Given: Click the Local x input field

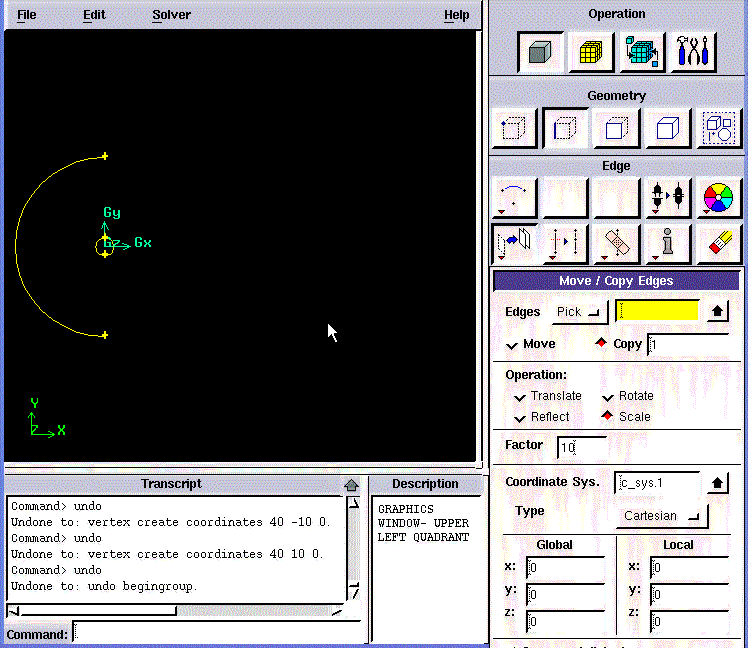Looking at the screenshot, I should [x=689, y=567].
